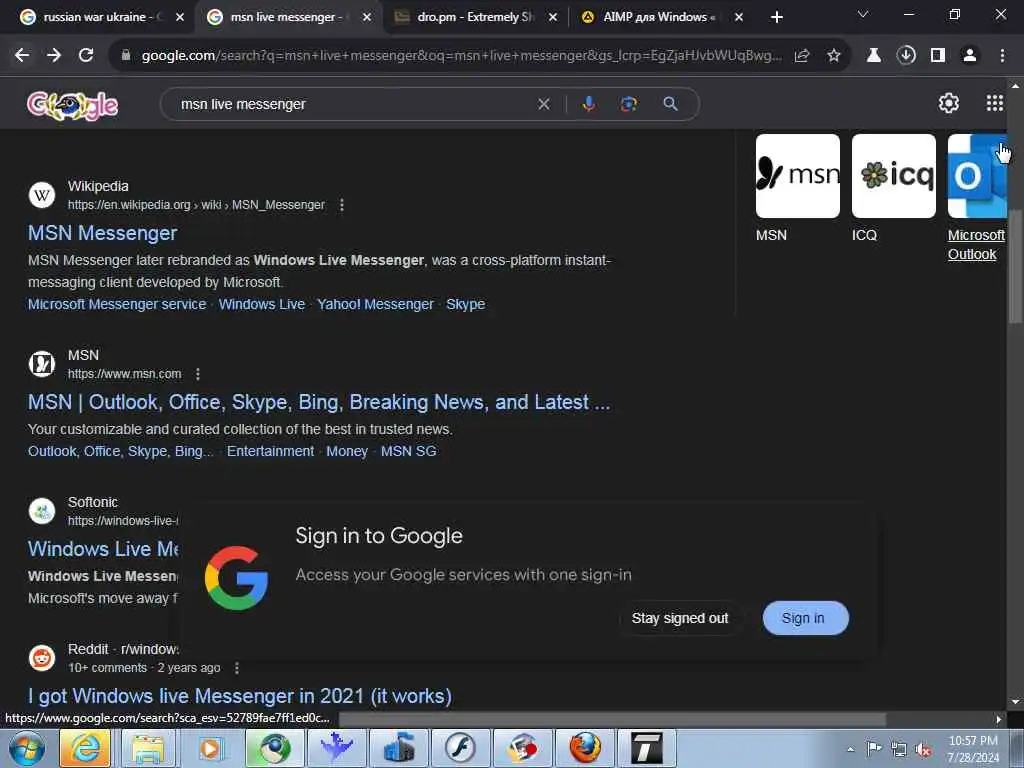Select the ICQ logo thumbnail
The width and height of the screenshot is (1024, 768).
pyautogui.click(x=893, y=176)
